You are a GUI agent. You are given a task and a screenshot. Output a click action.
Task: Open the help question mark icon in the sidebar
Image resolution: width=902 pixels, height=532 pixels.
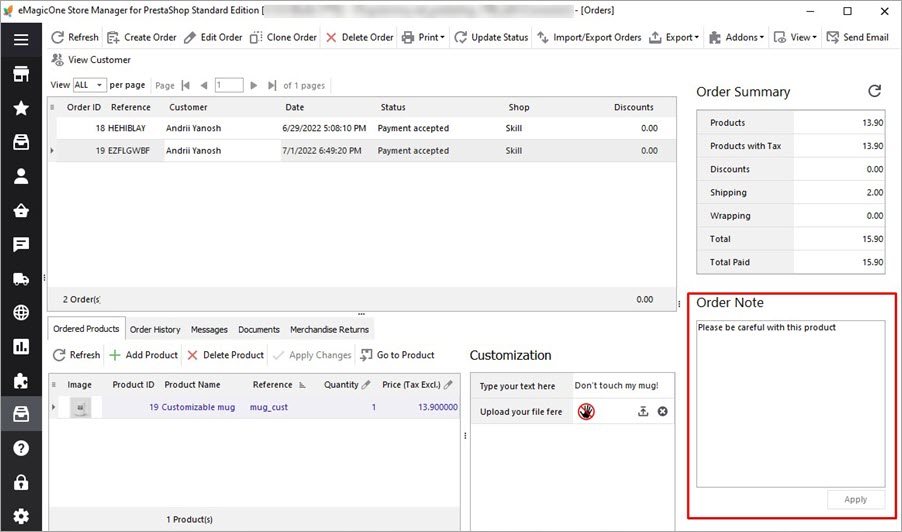tap(21, 448)
